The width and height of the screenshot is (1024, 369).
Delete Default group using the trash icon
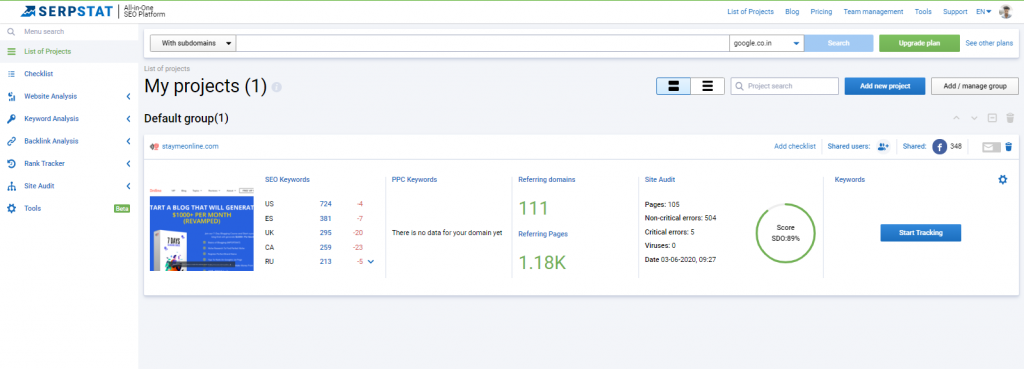(x=1010, y=118)
